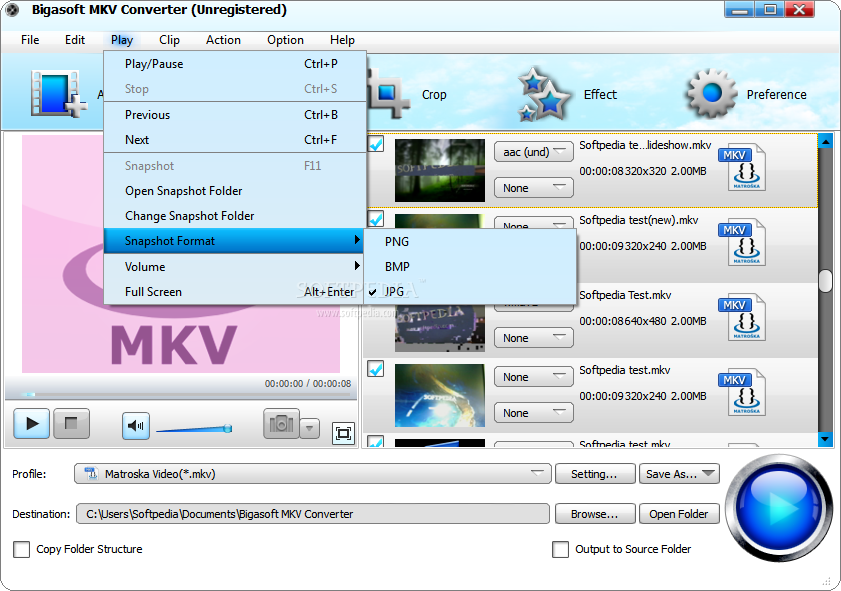Image resolution: width=841 pixels, height=591 pixels.
Task: Click MKV format icon for Softpedia test(new).mkv
Action: click(x=742, y=242)
